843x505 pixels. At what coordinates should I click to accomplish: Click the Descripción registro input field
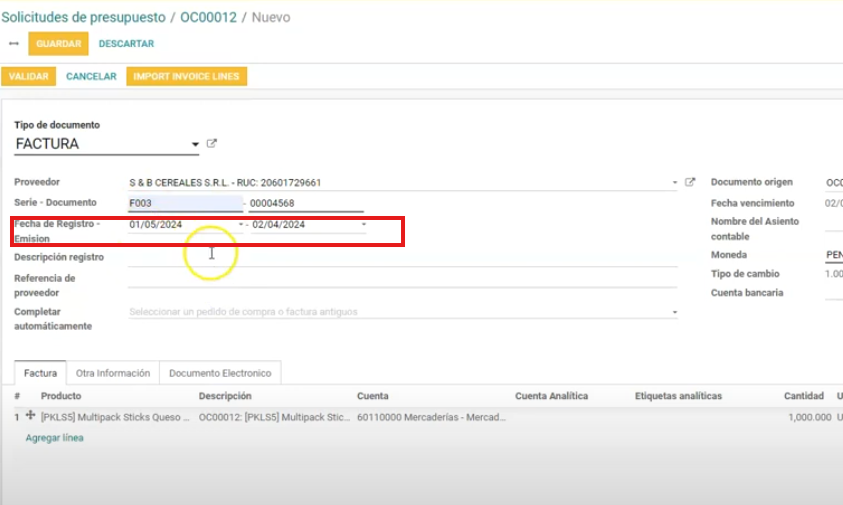pyautogui.click(x=400, y=258)
